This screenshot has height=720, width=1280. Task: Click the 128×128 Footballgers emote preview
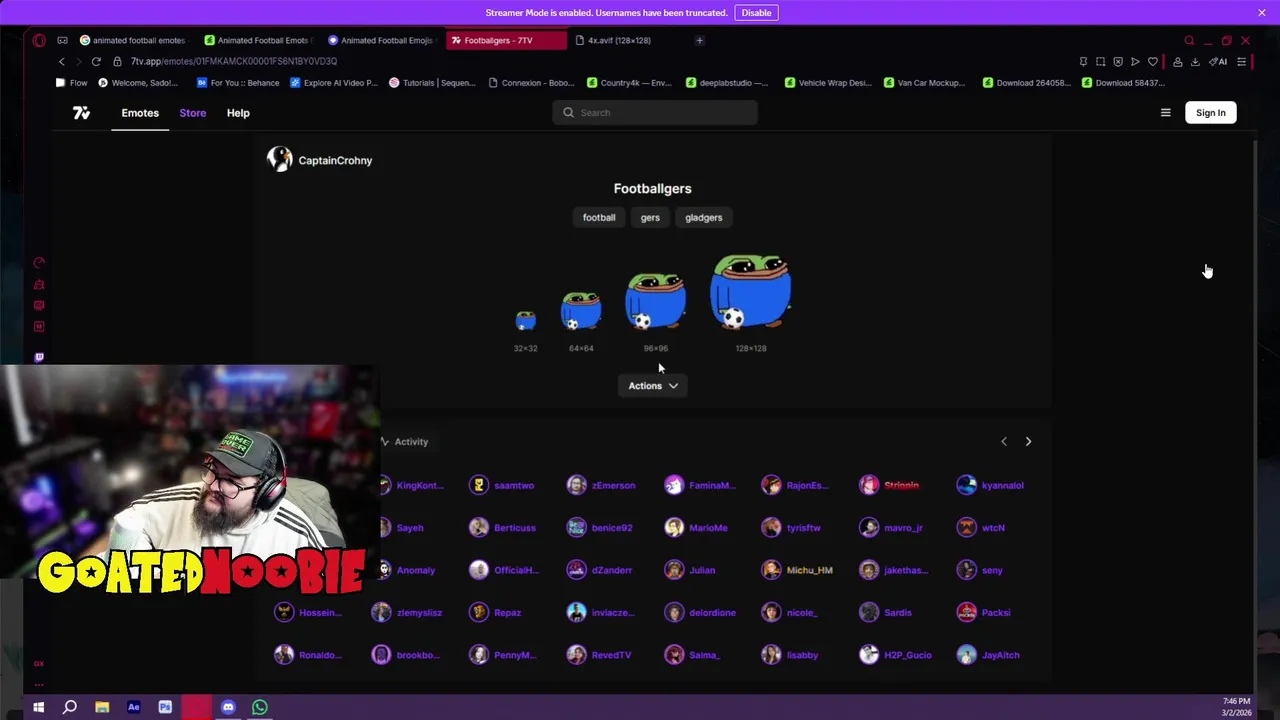pos(751,291)
